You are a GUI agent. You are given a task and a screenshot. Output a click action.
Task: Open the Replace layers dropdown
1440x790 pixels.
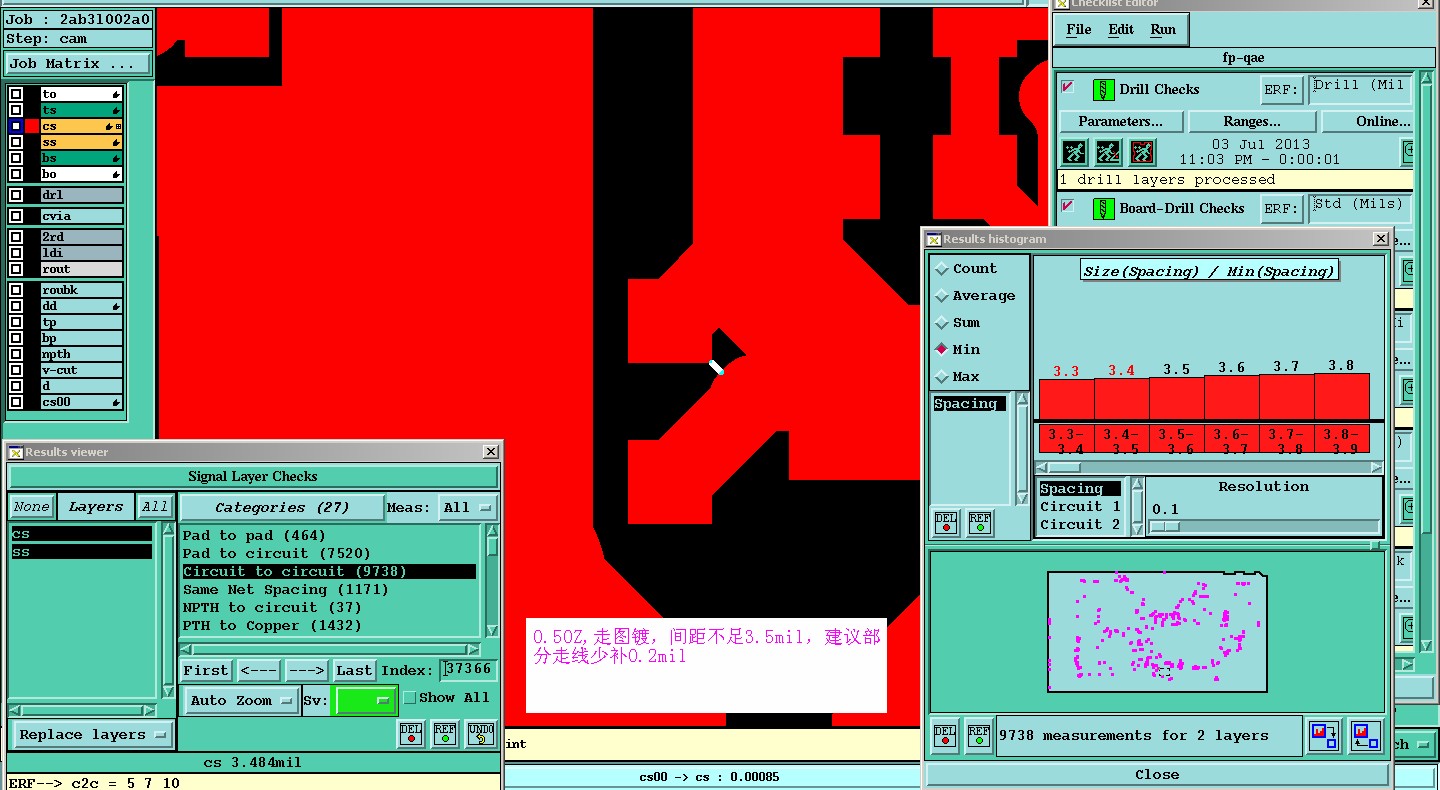91,734
